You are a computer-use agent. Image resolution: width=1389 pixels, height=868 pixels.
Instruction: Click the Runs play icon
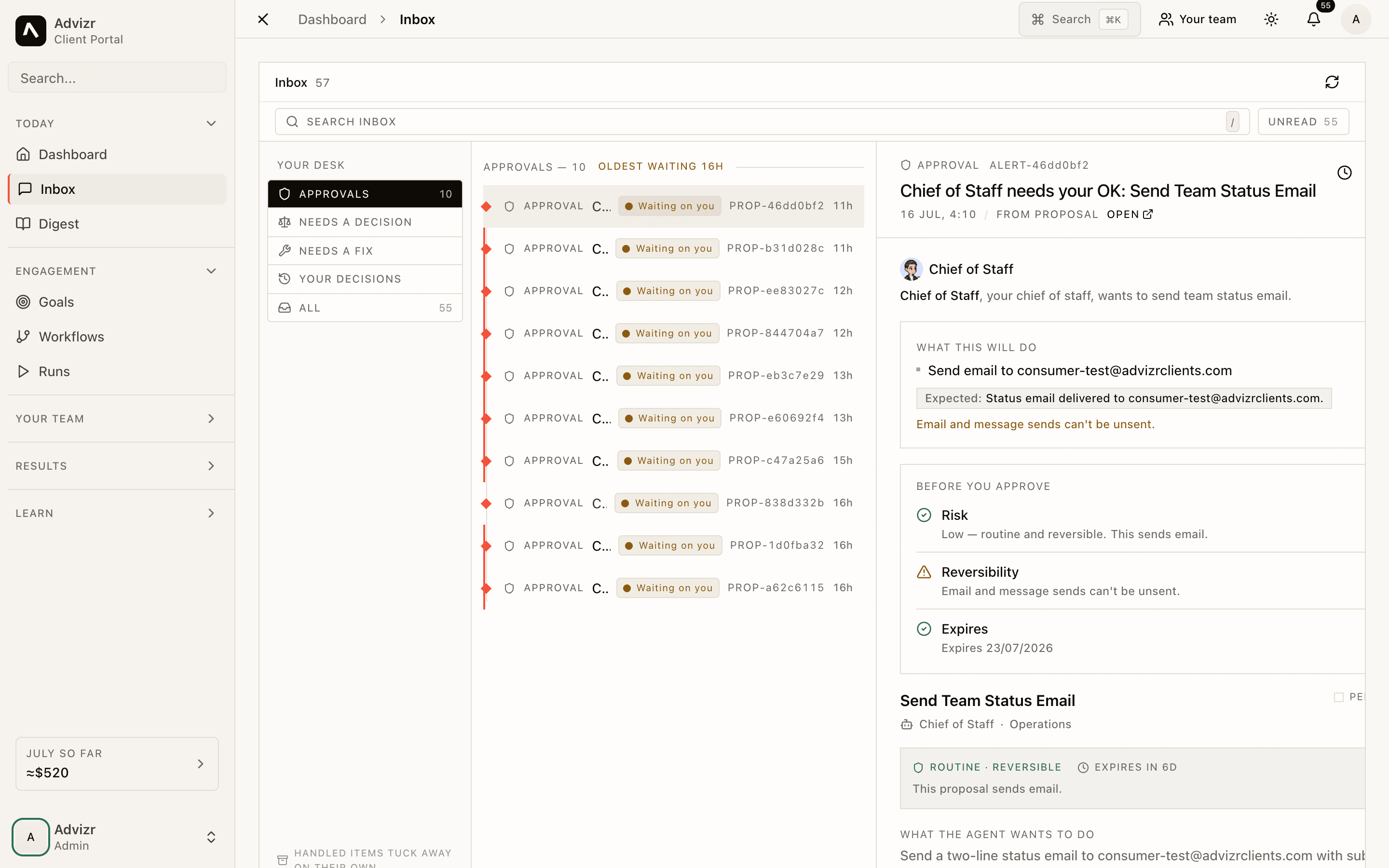point(23,371)
